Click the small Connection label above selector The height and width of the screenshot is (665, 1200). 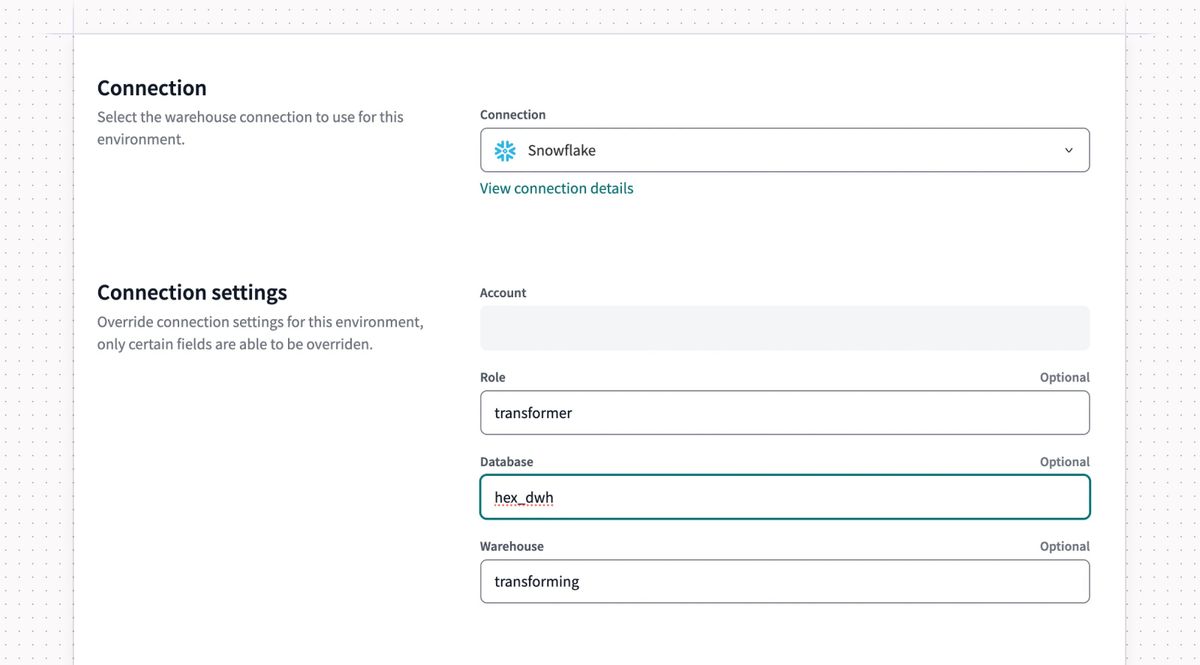[513, 115]
